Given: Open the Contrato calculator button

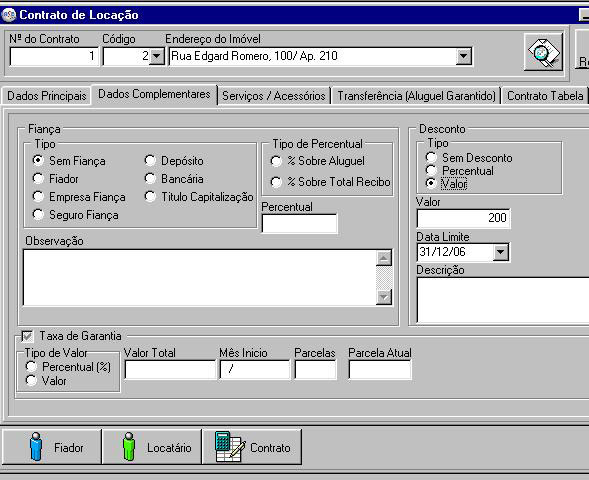Looking at the screenshot, I should point(252,447).
